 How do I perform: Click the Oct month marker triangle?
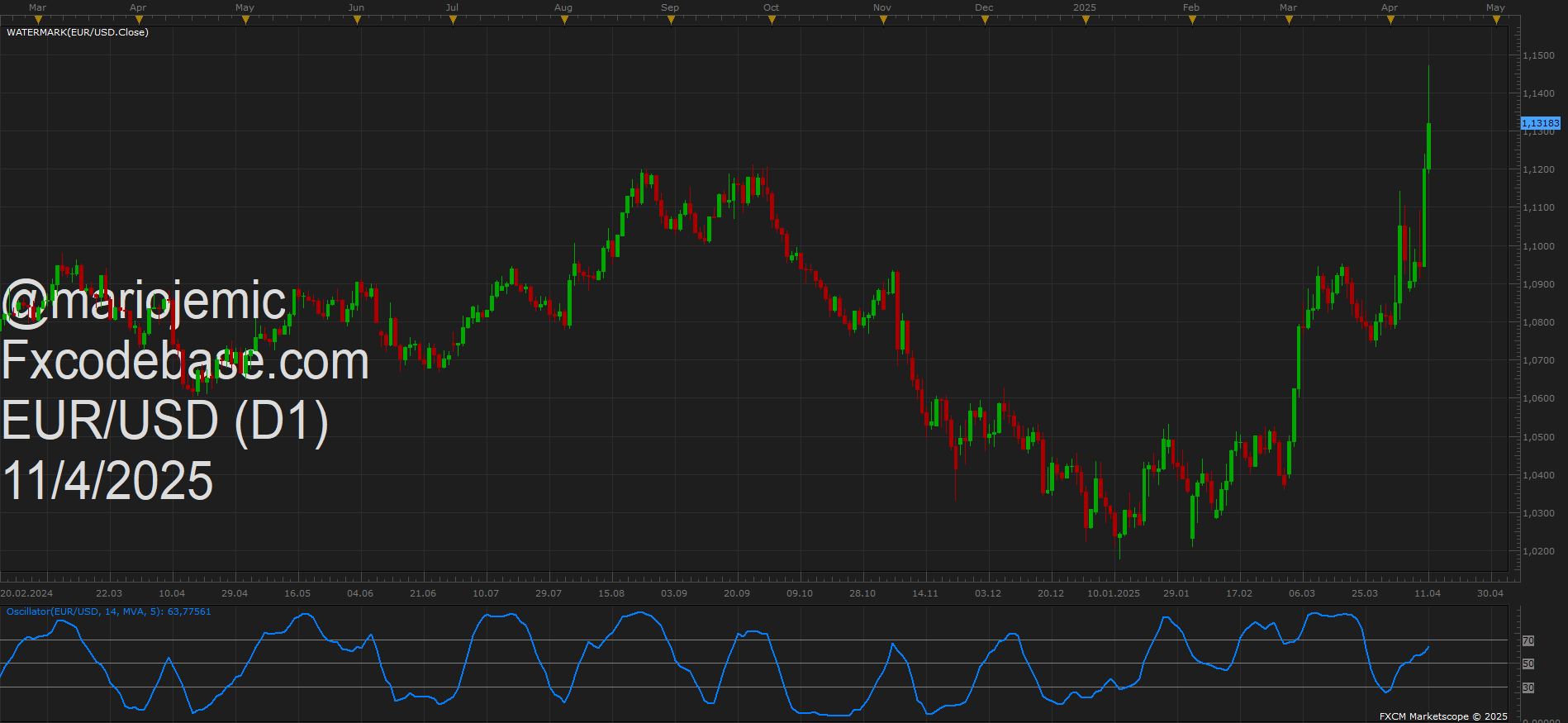point(772,20)
